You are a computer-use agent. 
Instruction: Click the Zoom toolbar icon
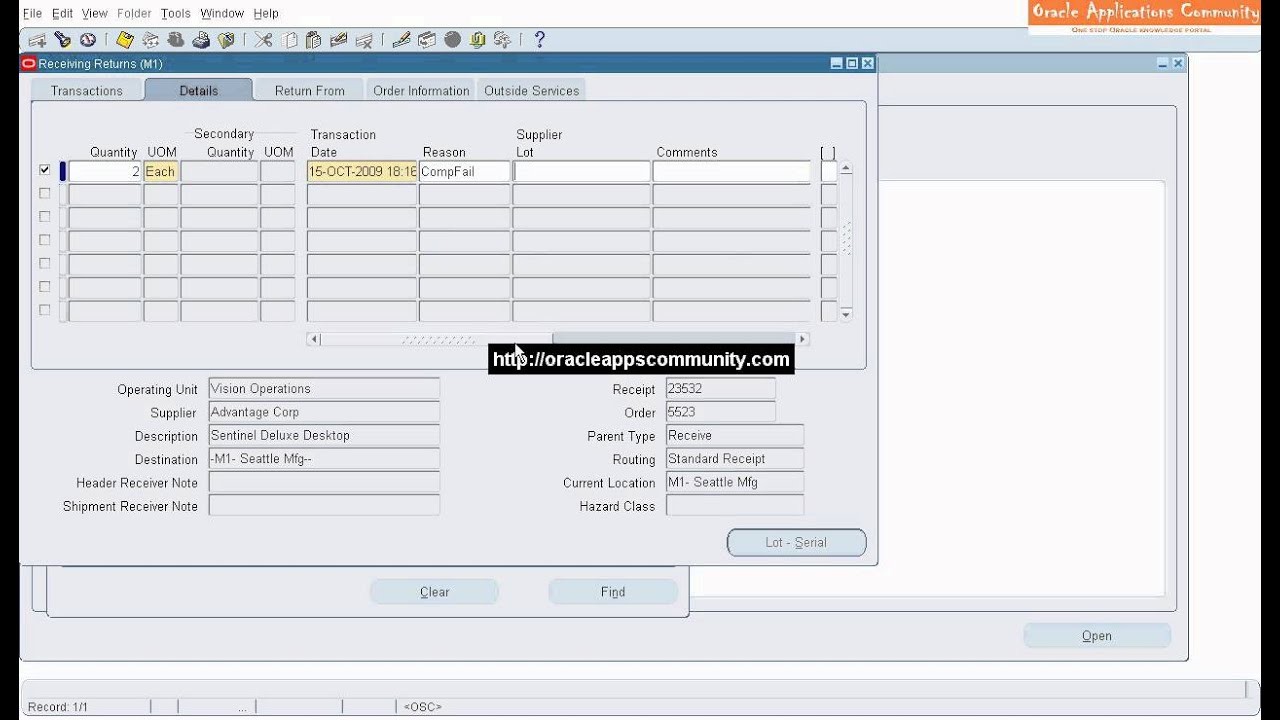pyautogui.click(x=427, y=40)
